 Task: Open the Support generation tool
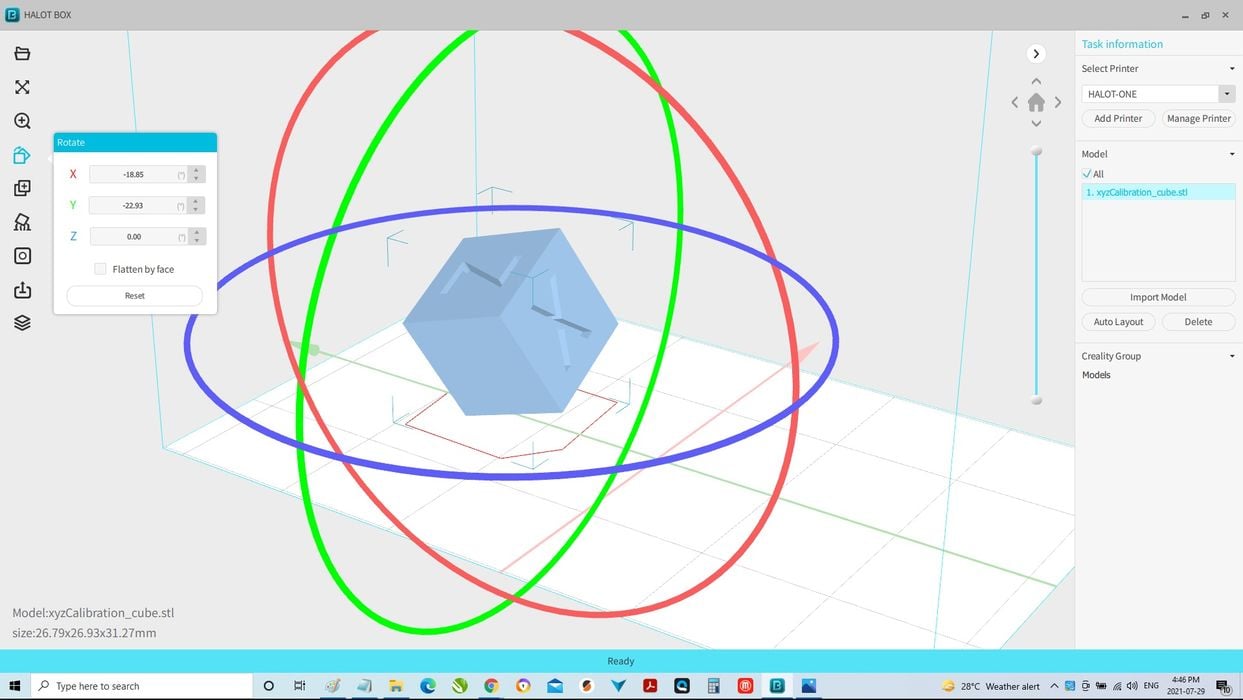click(22, 221)
